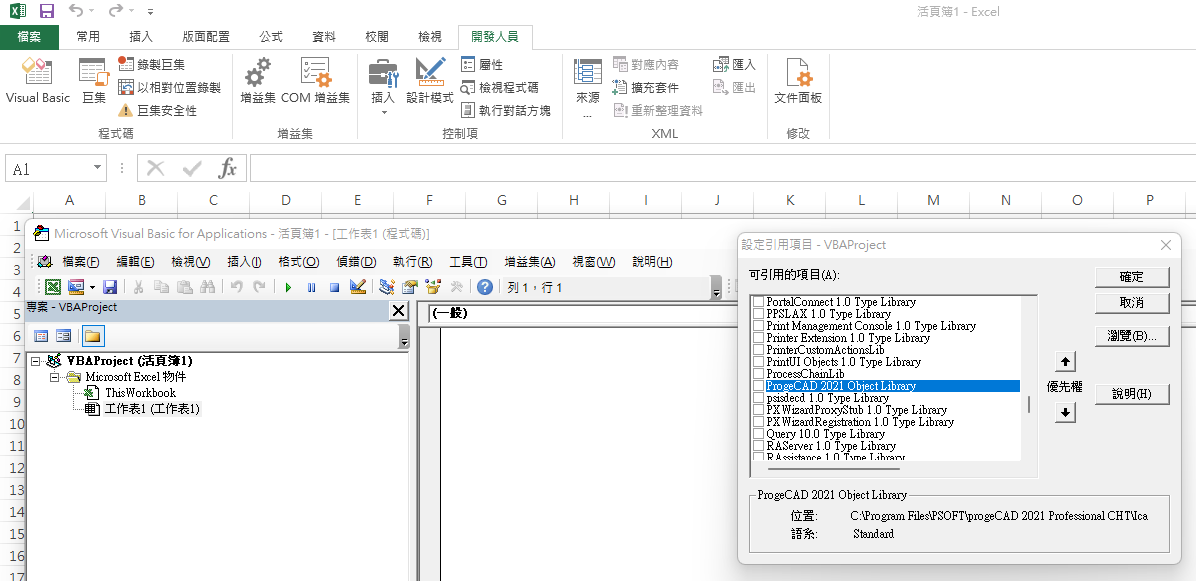Select ThisWorkbook in project tree

click(x=140, y=393)
